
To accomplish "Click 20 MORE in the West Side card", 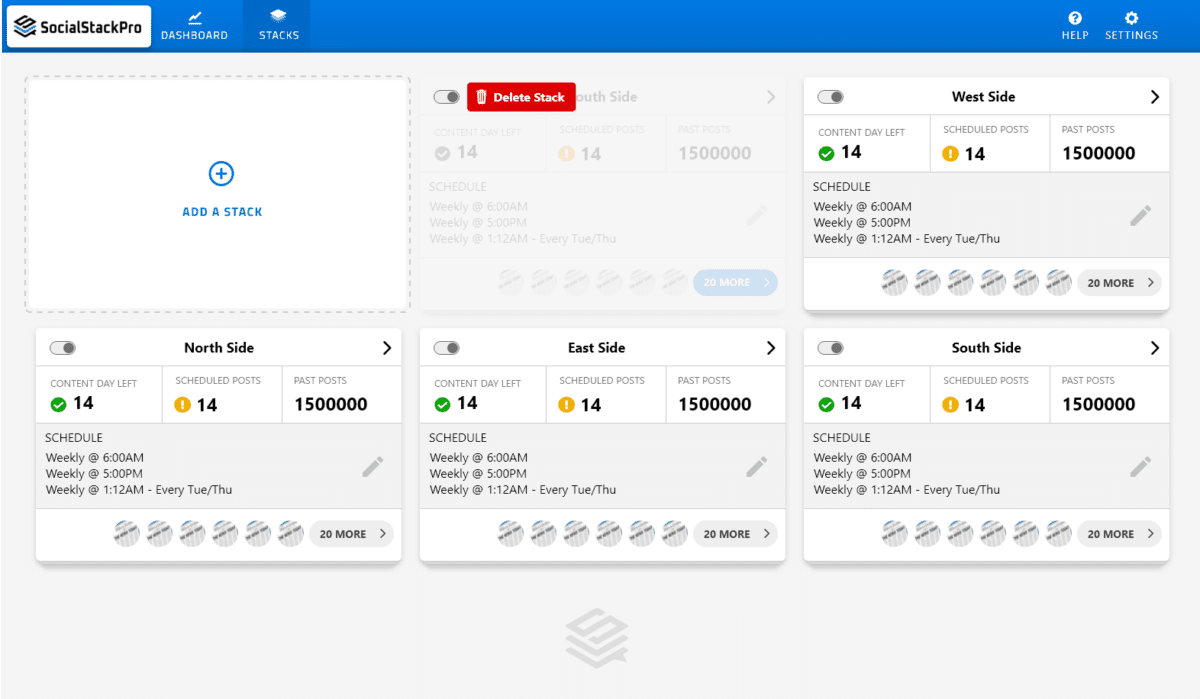I will pyautogui.click(x=1118, y=283).
